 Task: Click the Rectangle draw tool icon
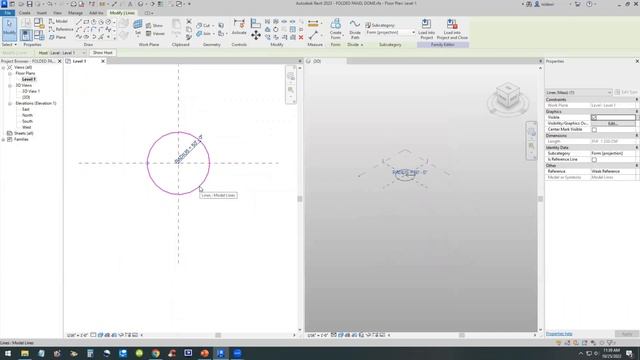(86, 21)
